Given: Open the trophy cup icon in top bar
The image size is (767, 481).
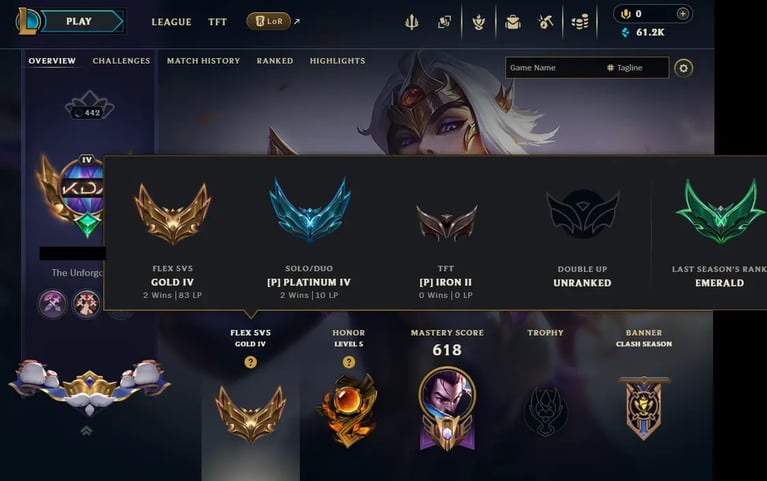Looking at the screenshot, I should [478, 22].
